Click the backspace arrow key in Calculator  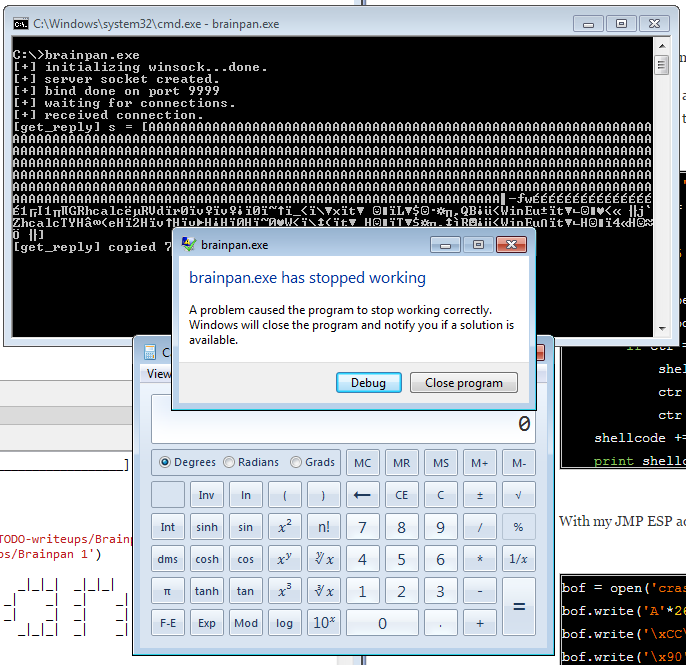pos(362,495)
